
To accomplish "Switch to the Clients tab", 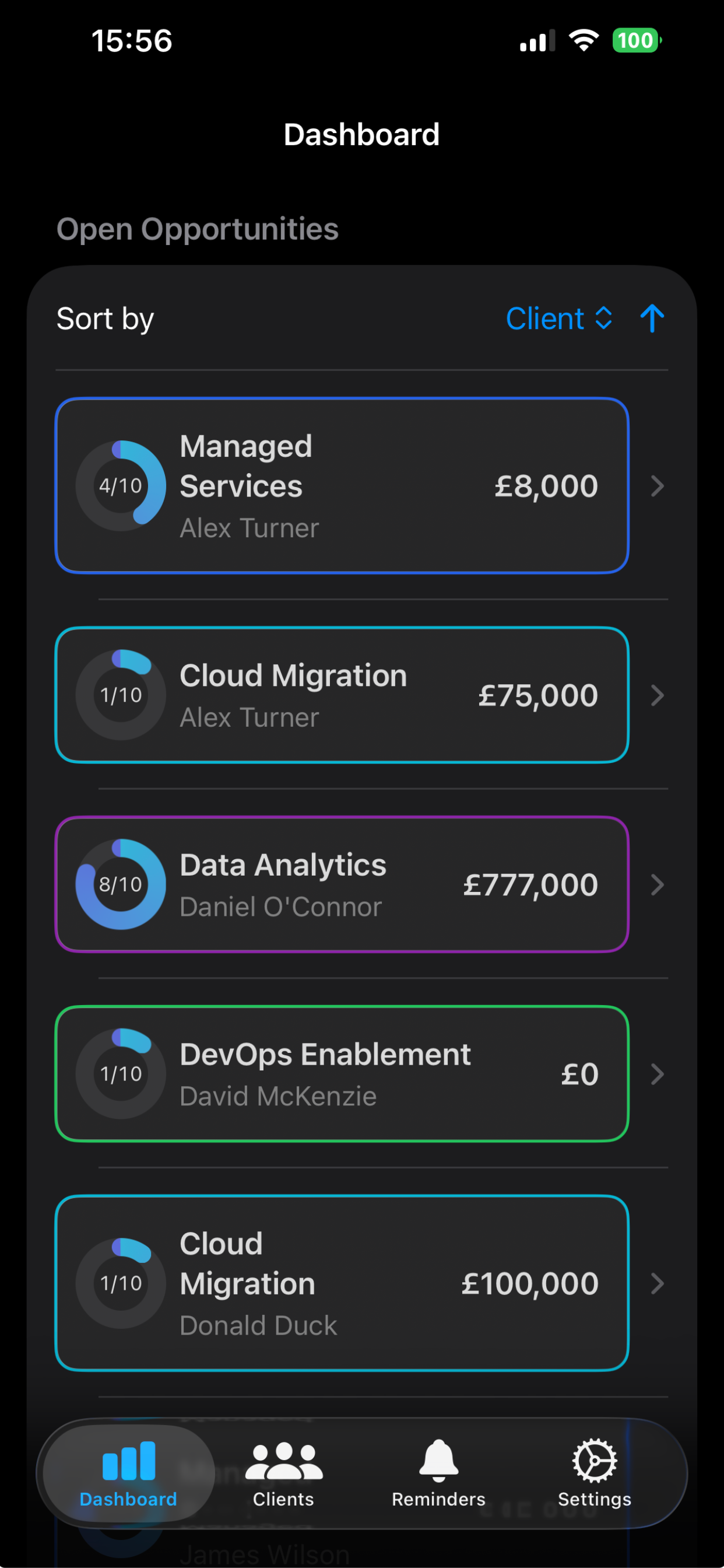I will pyautogui.click(x=283, y=1472).
